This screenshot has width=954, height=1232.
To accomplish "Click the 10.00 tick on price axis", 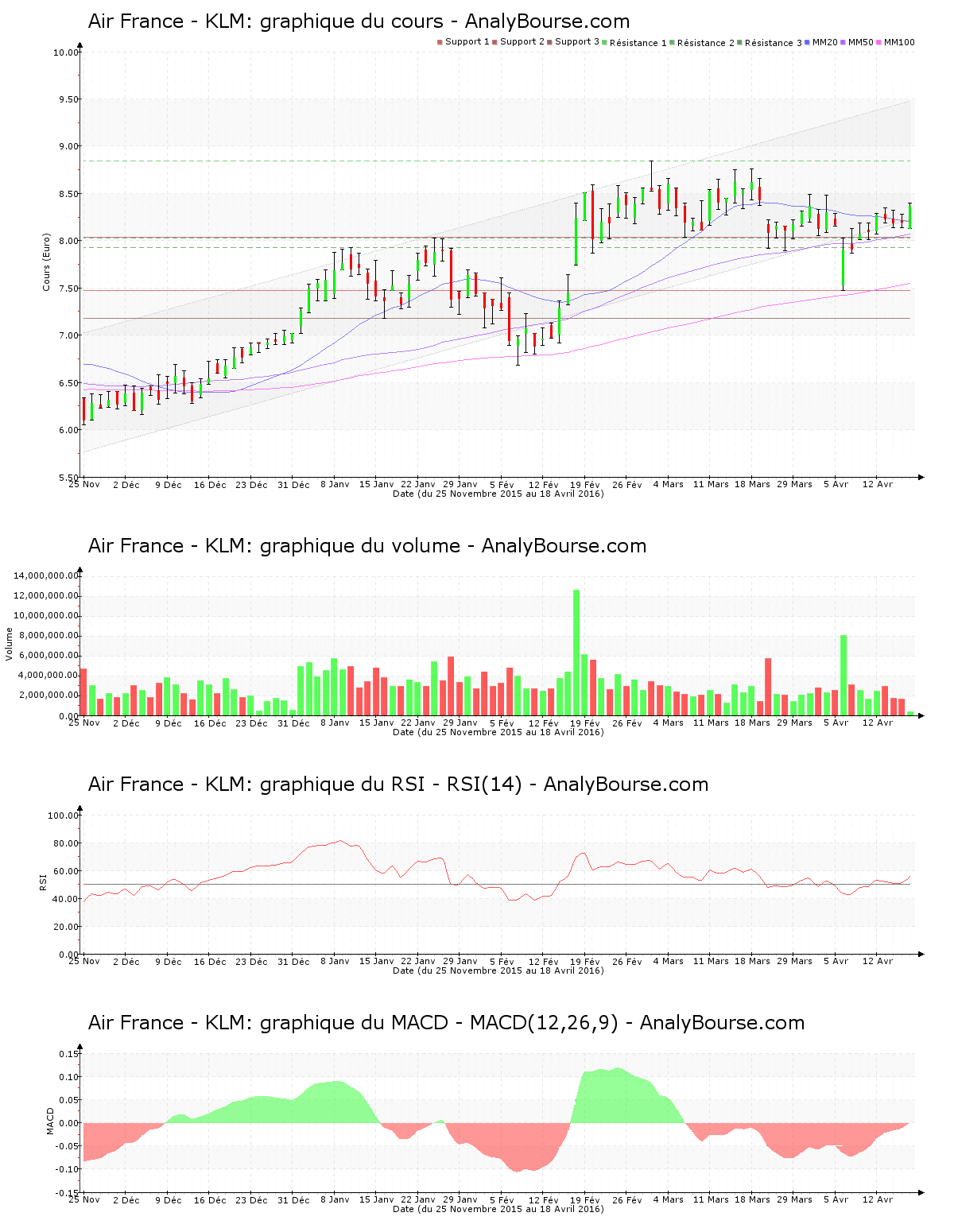I will pyautogui.click(x=66, y=52).
